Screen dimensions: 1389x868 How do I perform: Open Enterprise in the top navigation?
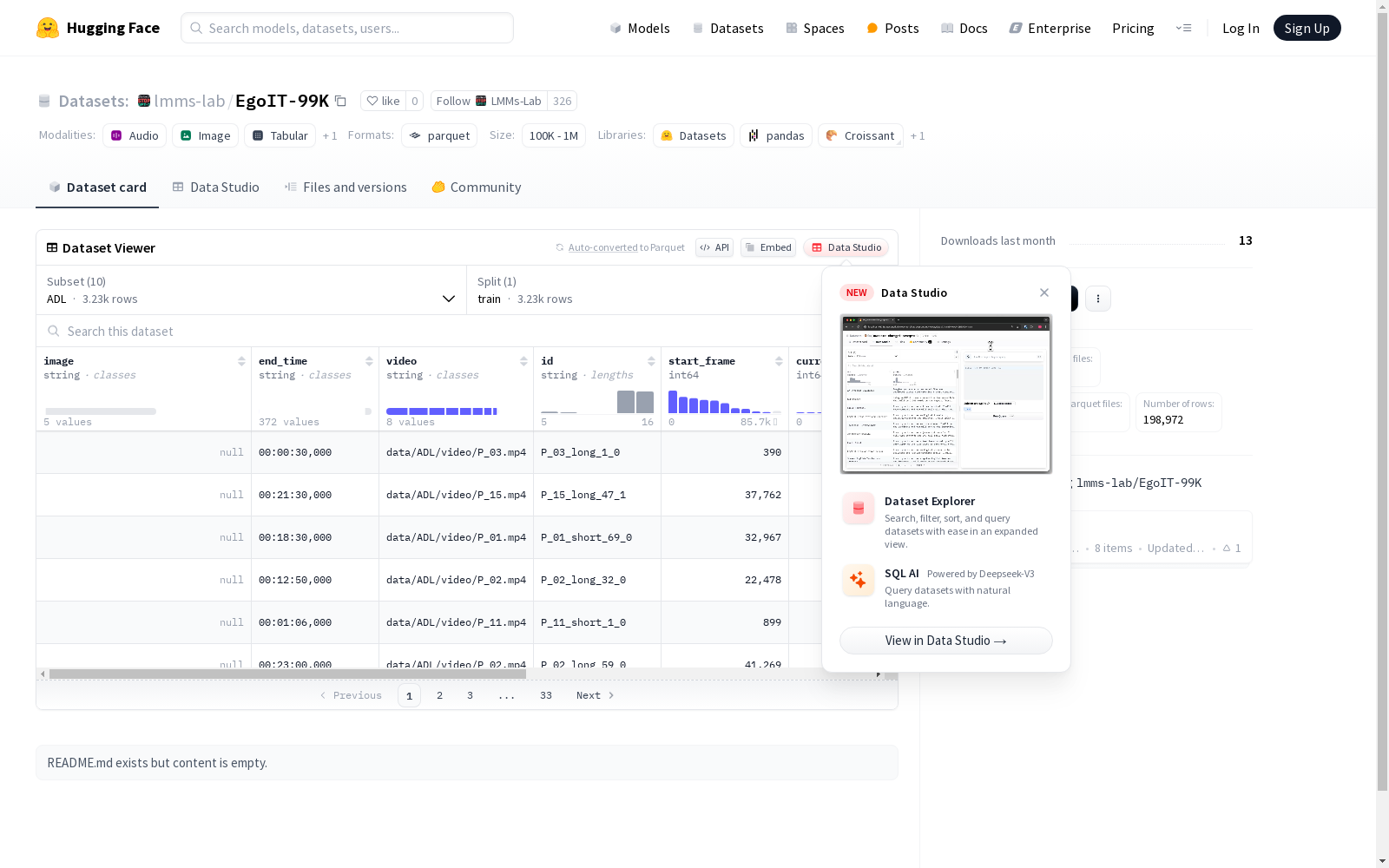coord(1050,28)
